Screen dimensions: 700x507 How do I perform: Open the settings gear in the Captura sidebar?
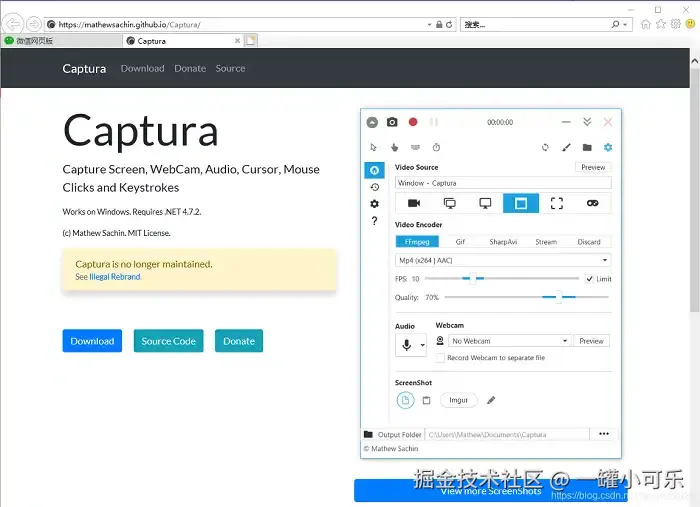coord(375,204)
